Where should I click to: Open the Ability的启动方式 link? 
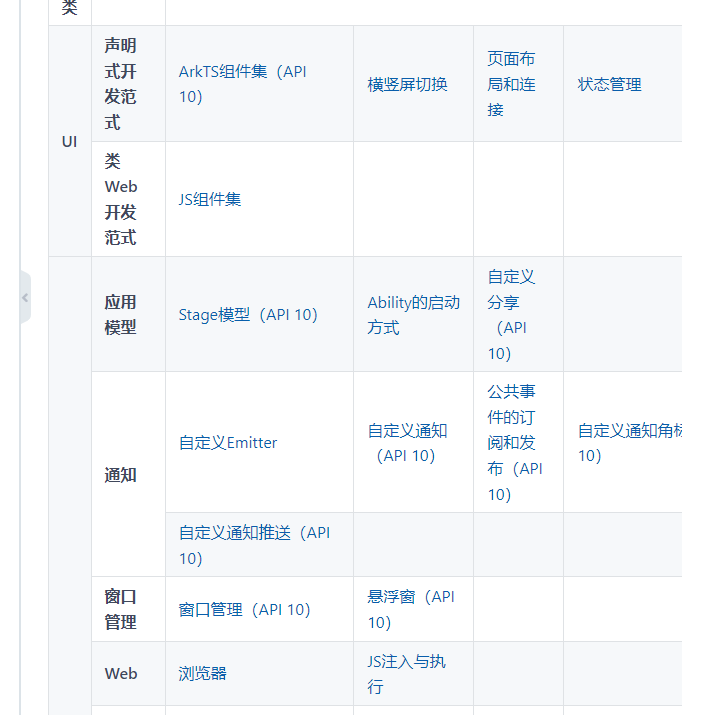coord(413,315)
